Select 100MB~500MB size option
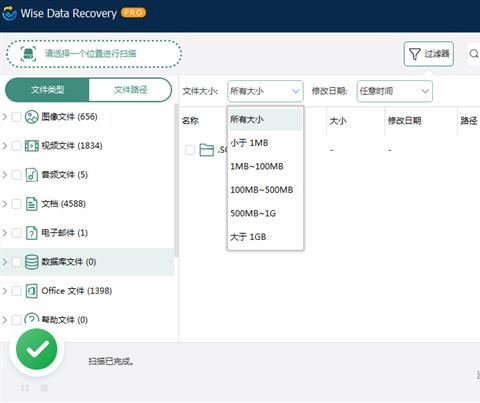 pos(265,190)
